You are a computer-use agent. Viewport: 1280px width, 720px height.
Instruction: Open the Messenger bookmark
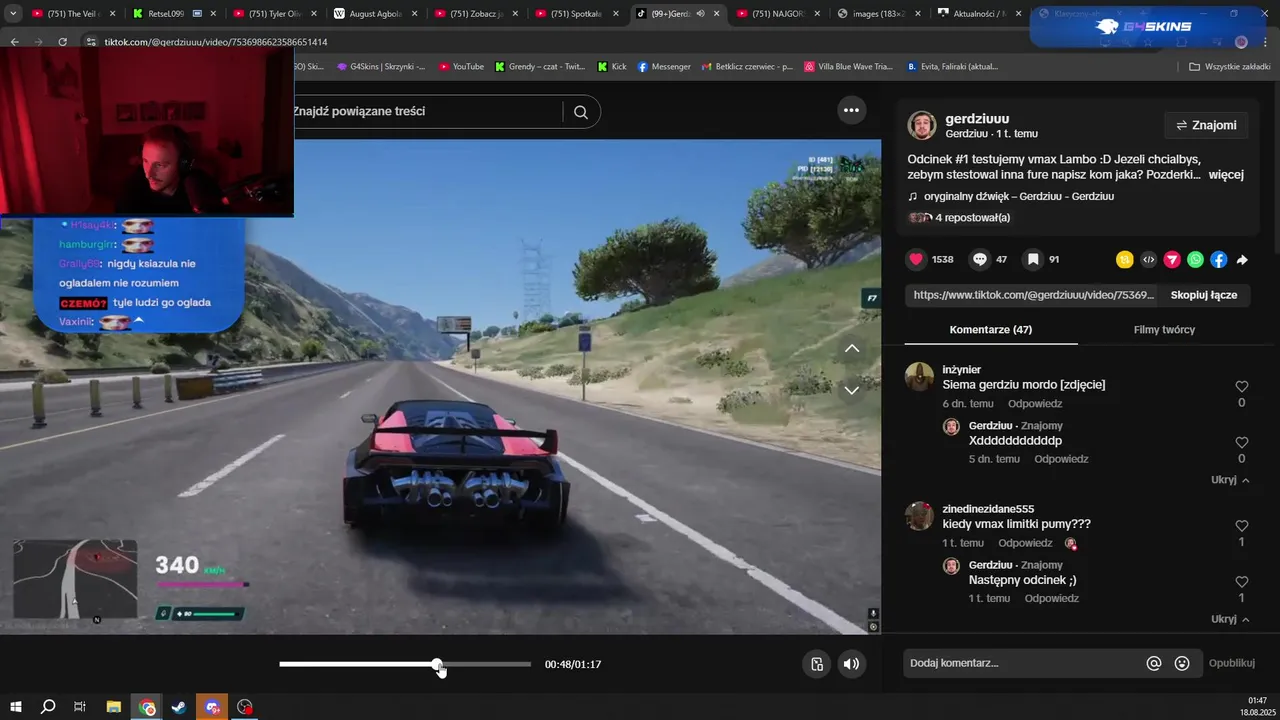click(x=664, y=67)
